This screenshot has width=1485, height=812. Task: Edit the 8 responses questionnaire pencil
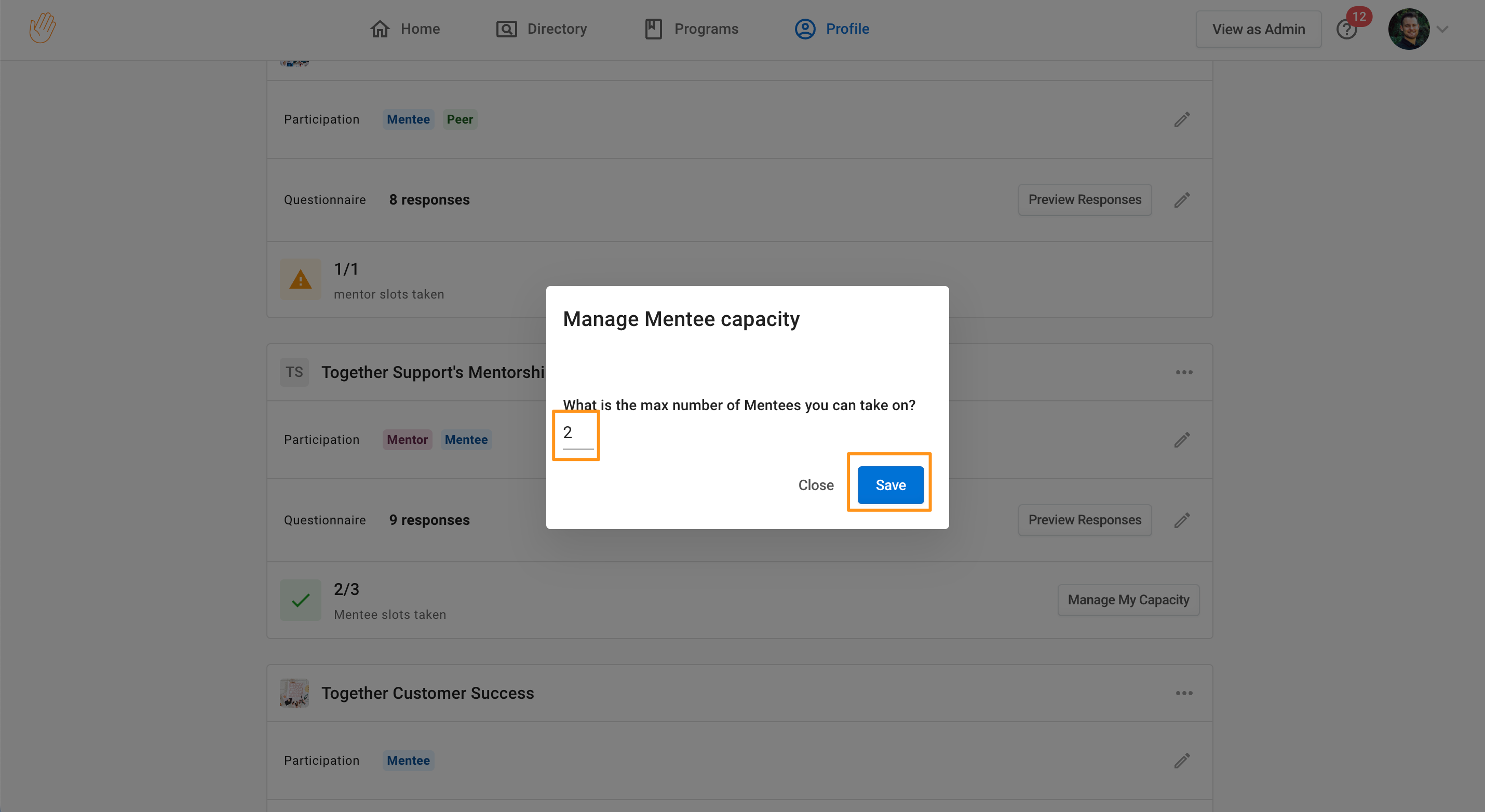[x=1182, y=200]
